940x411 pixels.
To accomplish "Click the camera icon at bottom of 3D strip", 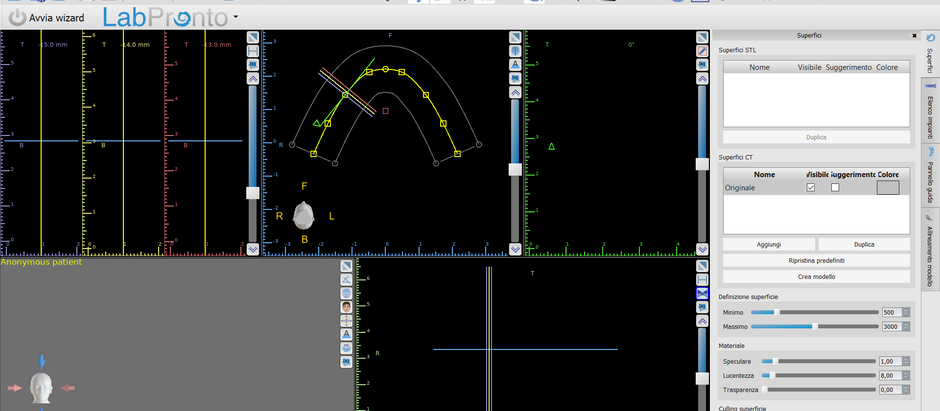I will pos(346,362).
